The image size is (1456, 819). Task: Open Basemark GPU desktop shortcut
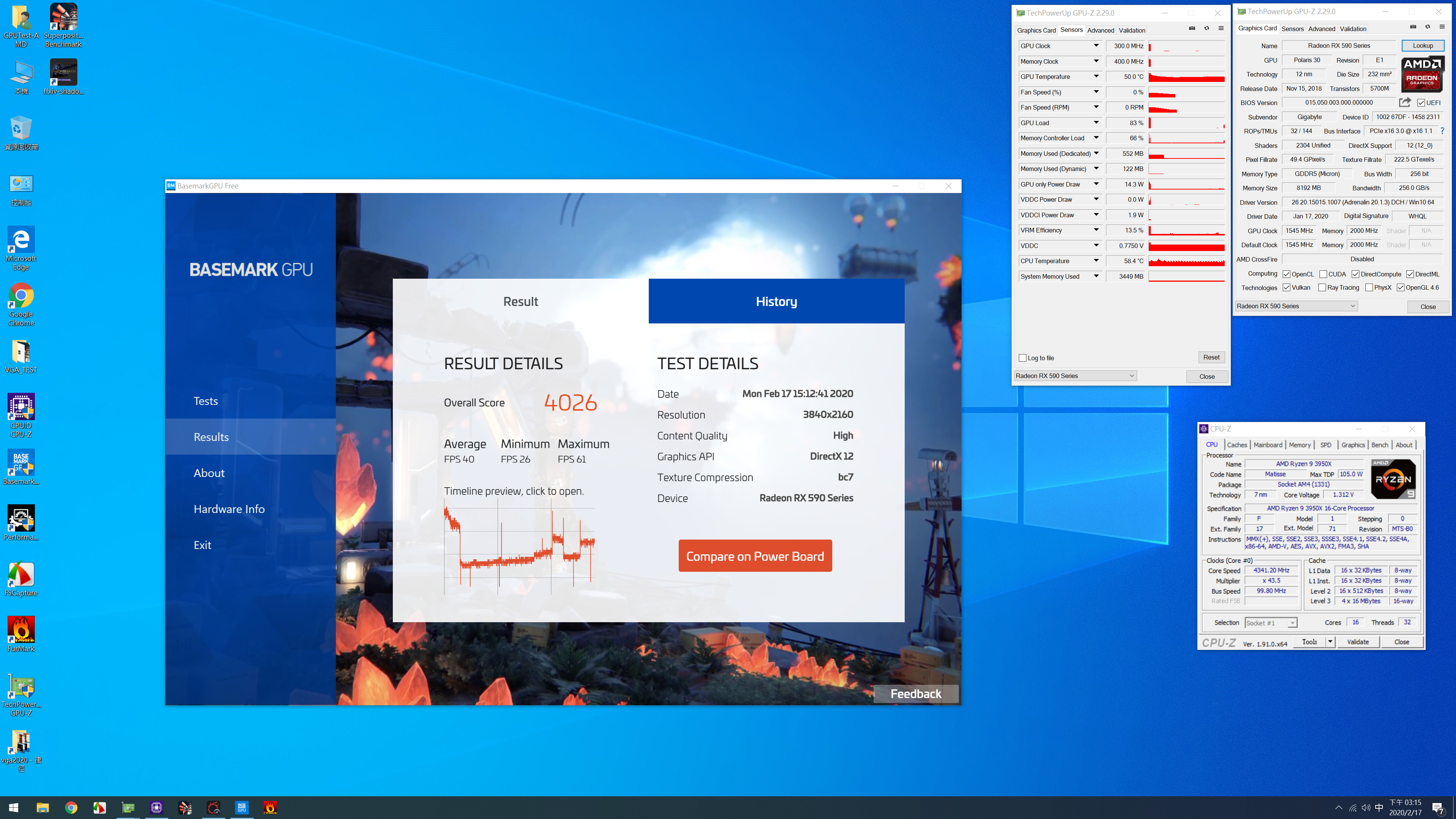(21, 467)
